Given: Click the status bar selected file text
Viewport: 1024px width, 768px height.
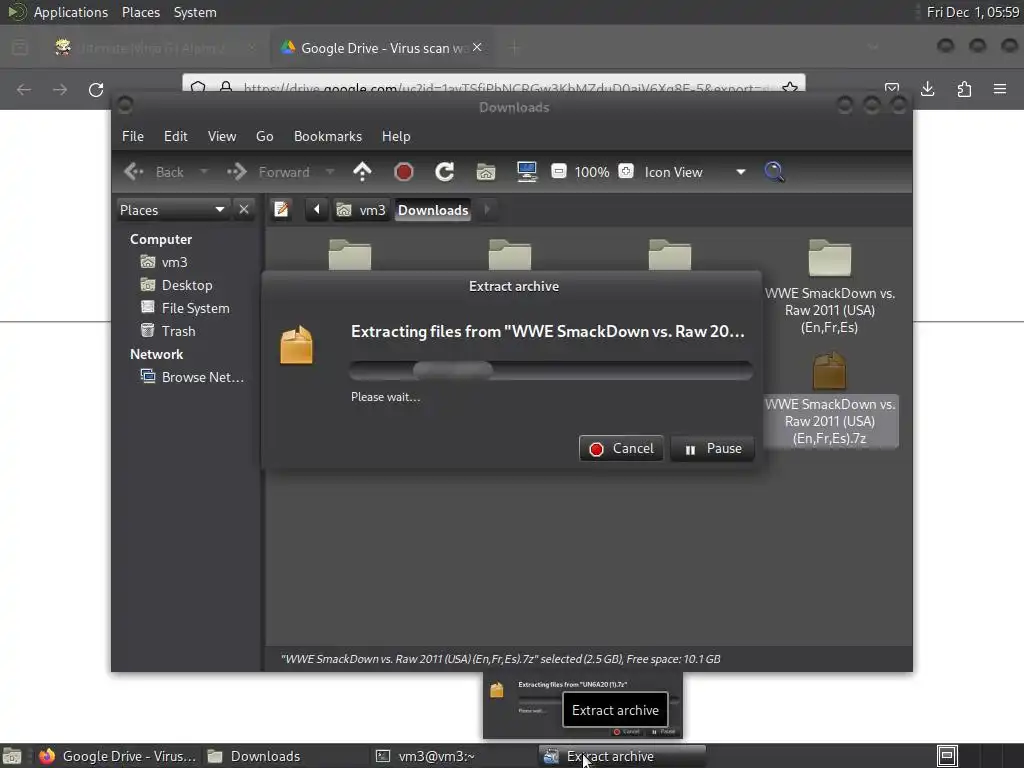Looking at the screenshot, I should 500,659.
